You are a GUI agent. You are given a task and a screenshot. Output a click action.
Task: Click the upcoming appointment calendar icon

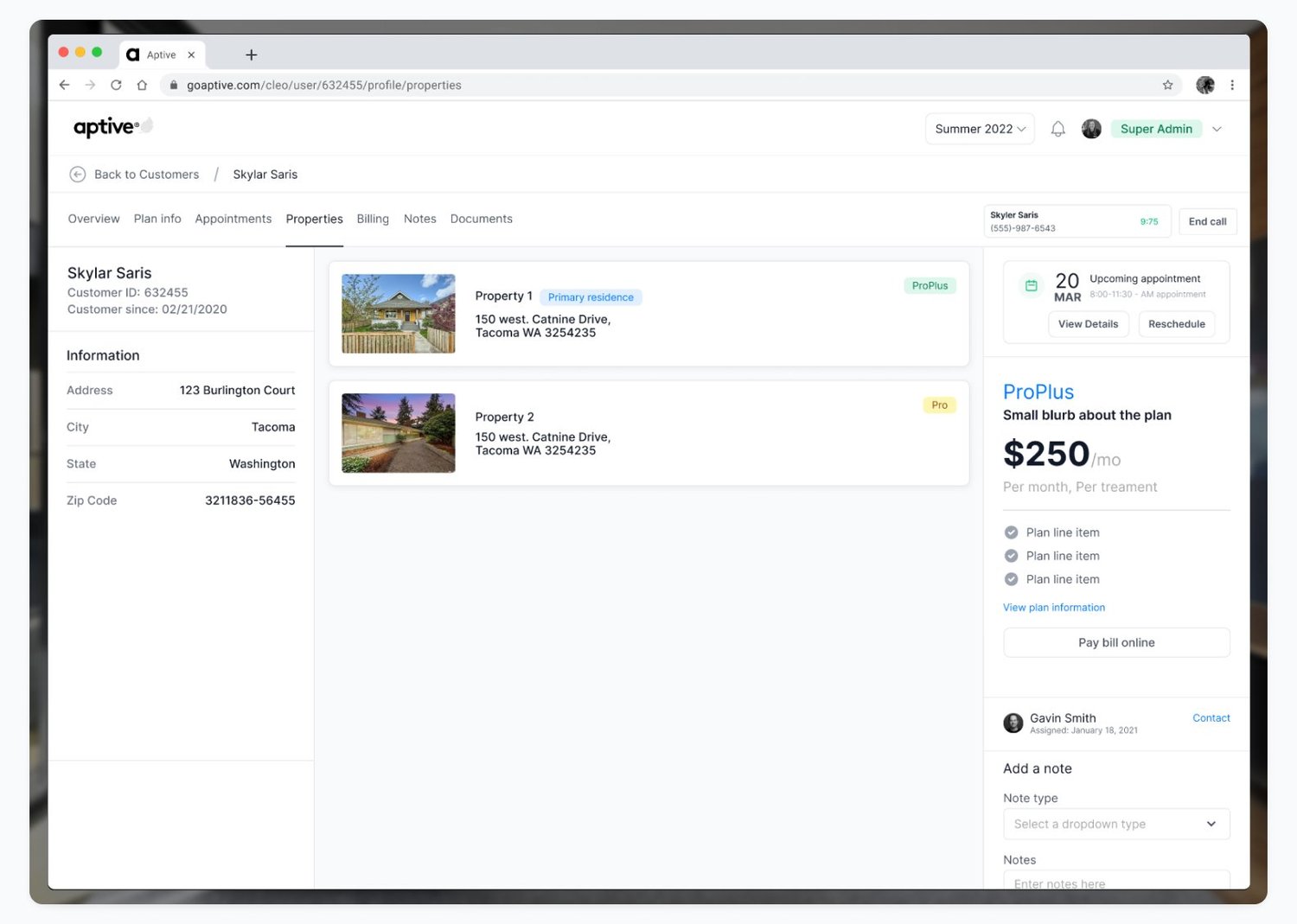(x=1031, y=285)
